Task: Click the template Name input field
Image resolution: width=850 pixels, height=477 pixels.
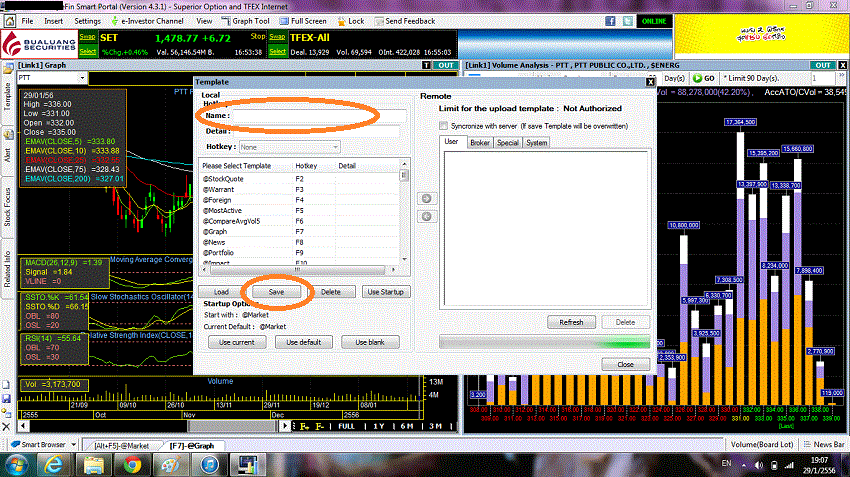Action: point(319,115)
